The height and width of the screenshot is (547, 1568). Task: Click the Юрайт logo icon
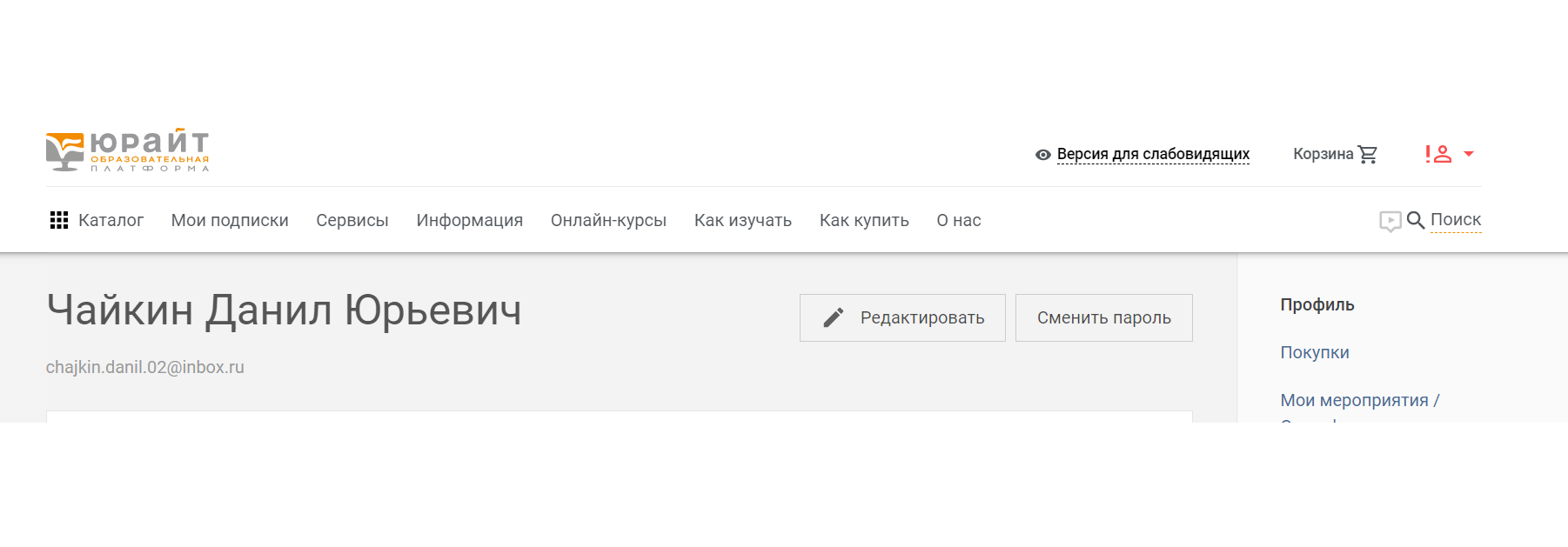65,151
